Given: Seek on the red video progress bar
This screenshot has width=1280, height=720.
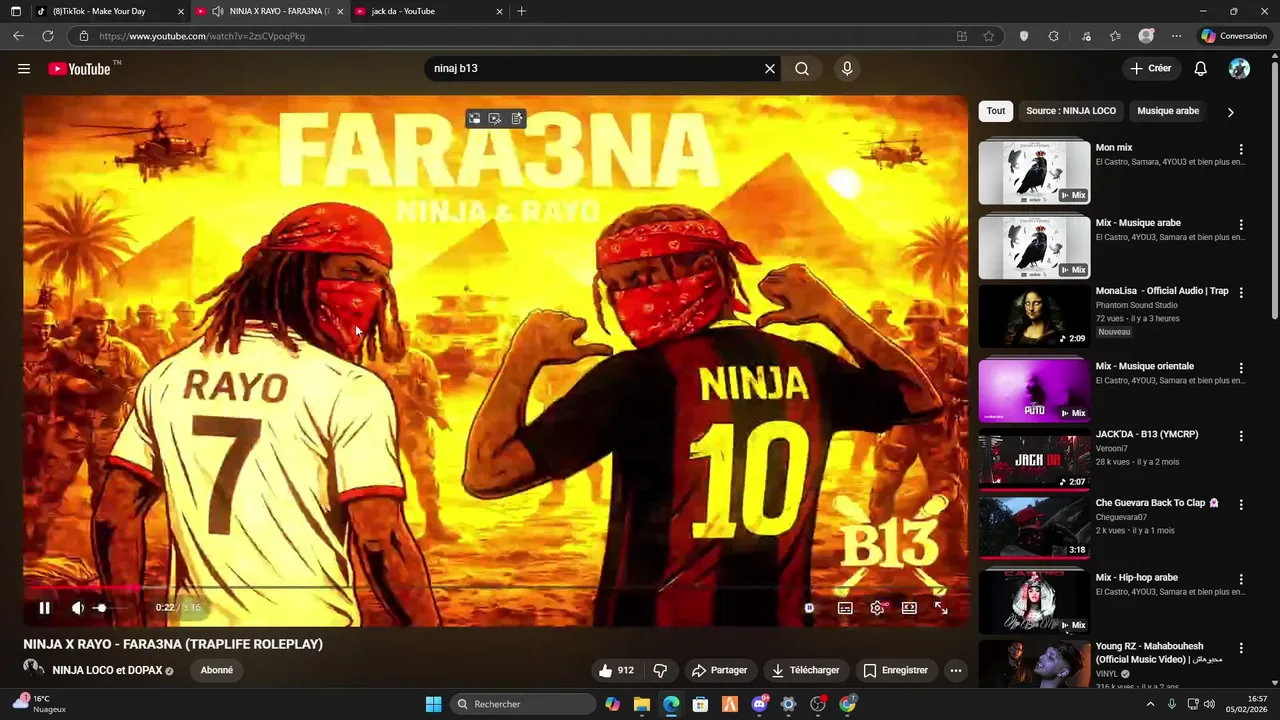Looking at the screenshot, I should pos(496,588).
